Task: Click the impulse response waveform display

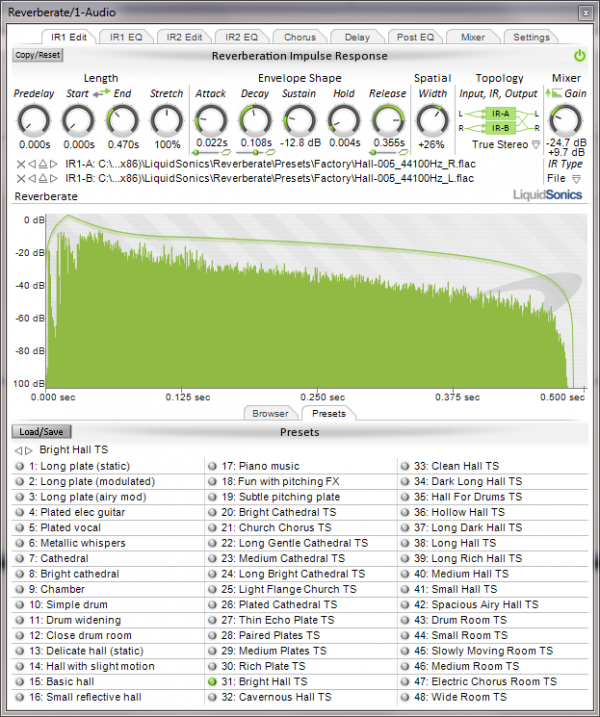Action: [316, 301]
